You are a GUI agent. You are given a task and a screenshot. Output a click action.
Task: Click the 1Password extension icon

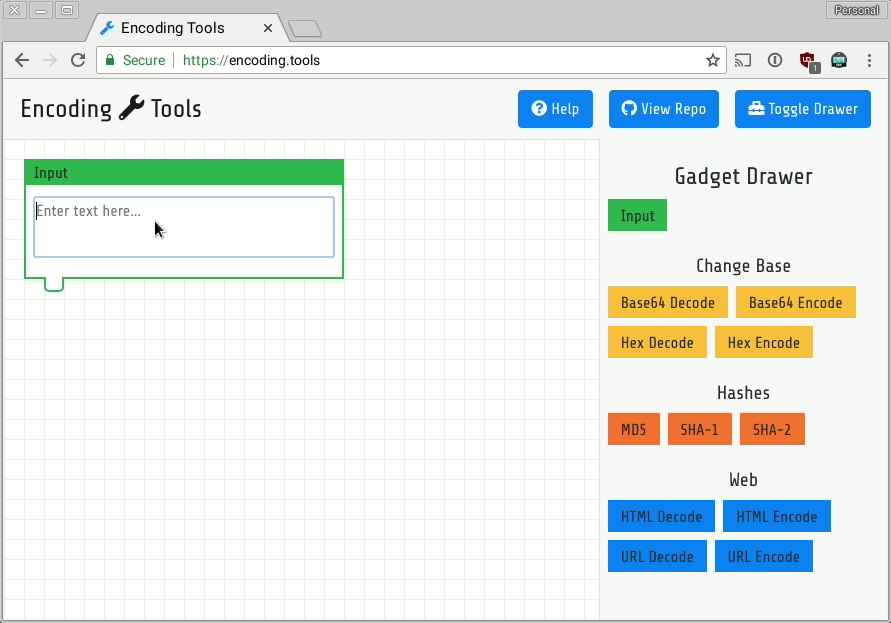[x=775, y=60]
